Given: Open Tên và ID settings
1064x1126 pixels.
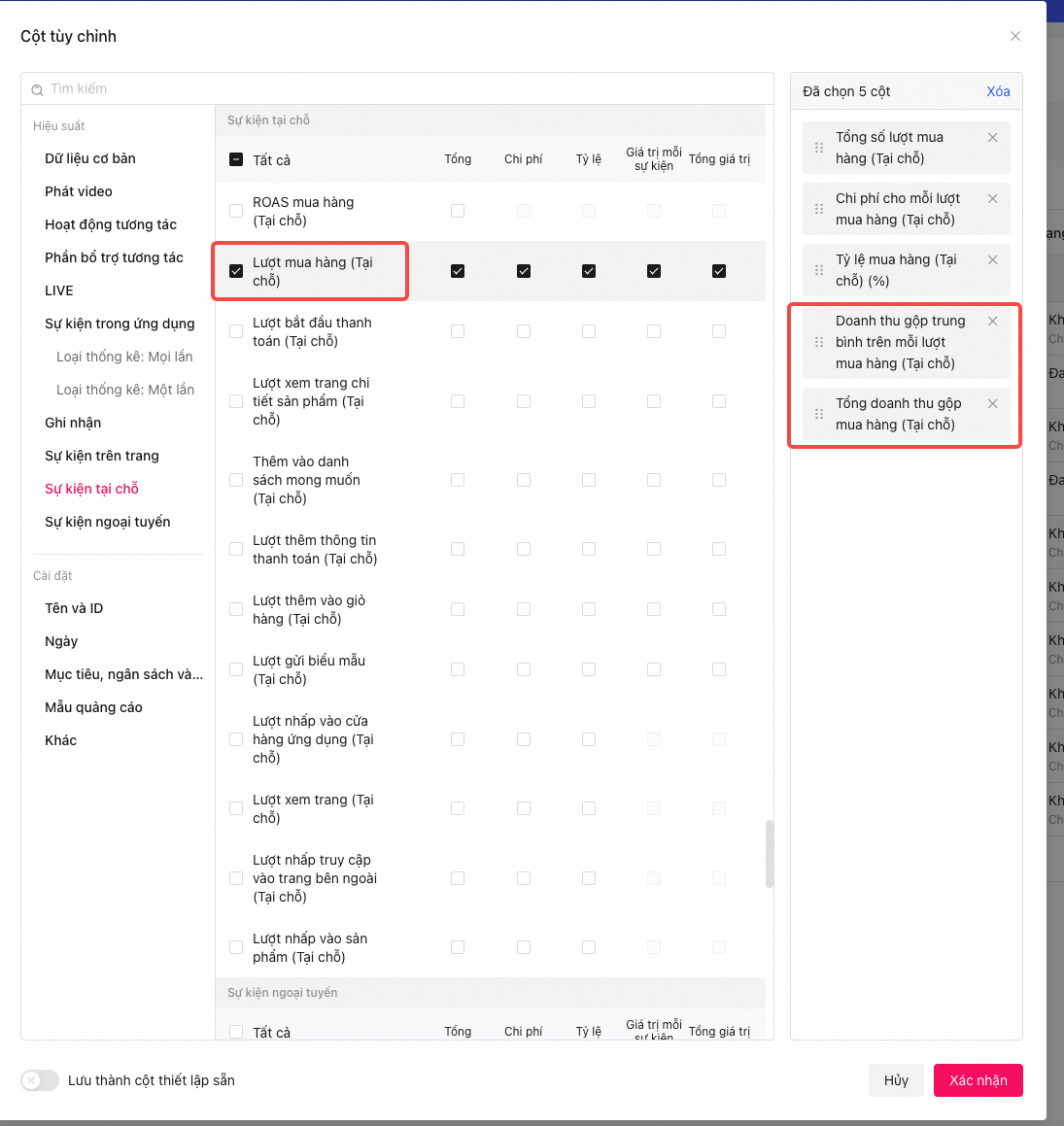Looking at the screenshot, I should [73, 608].
